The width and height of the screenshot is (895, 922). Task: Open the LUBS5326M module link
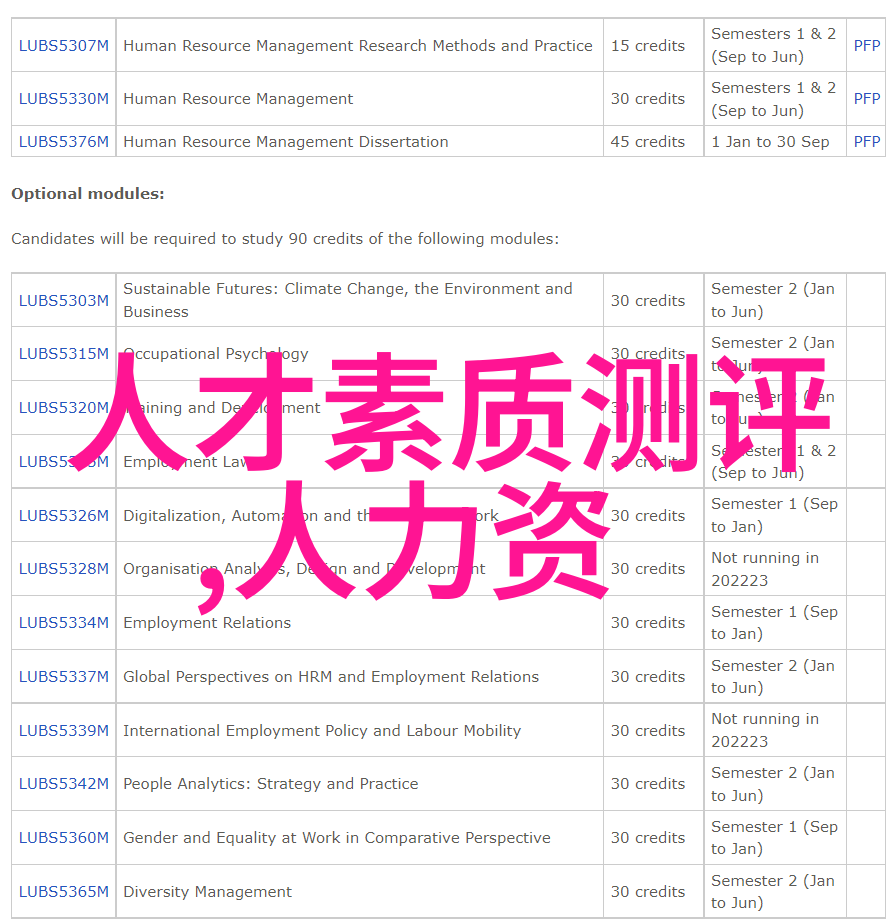click(x=64, y=516)
